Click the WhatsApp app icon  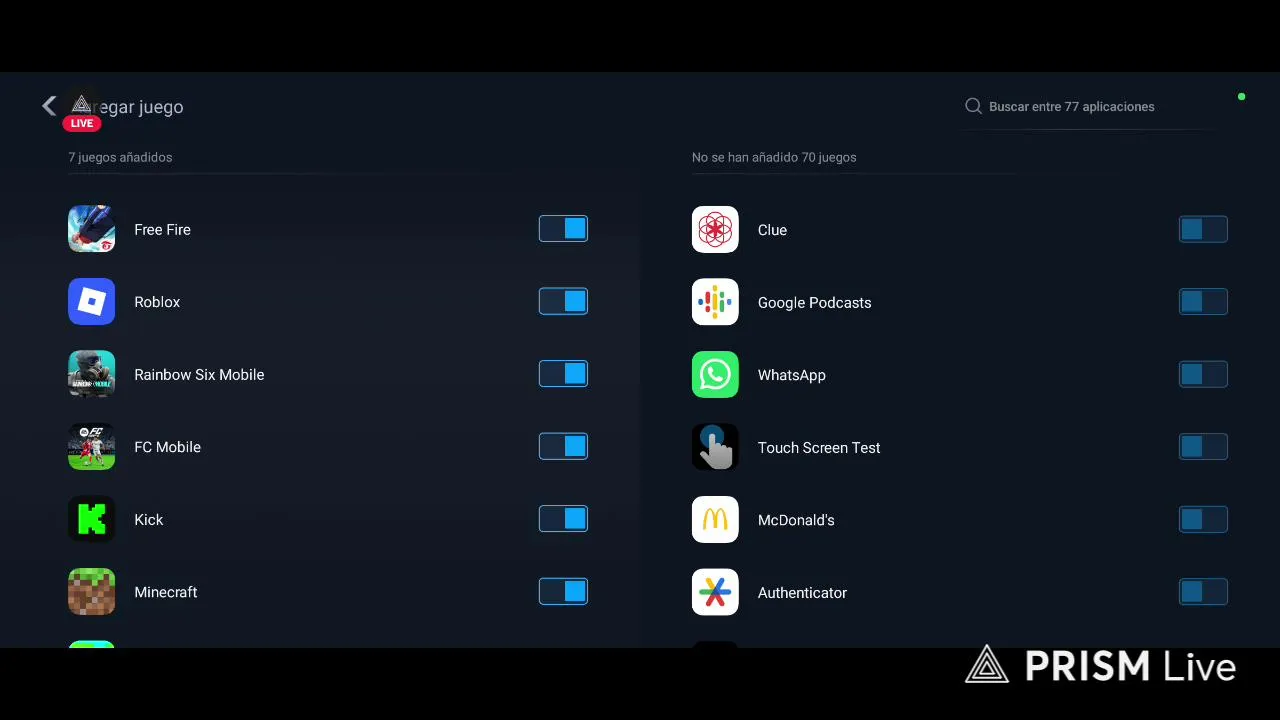click(715, 374)
